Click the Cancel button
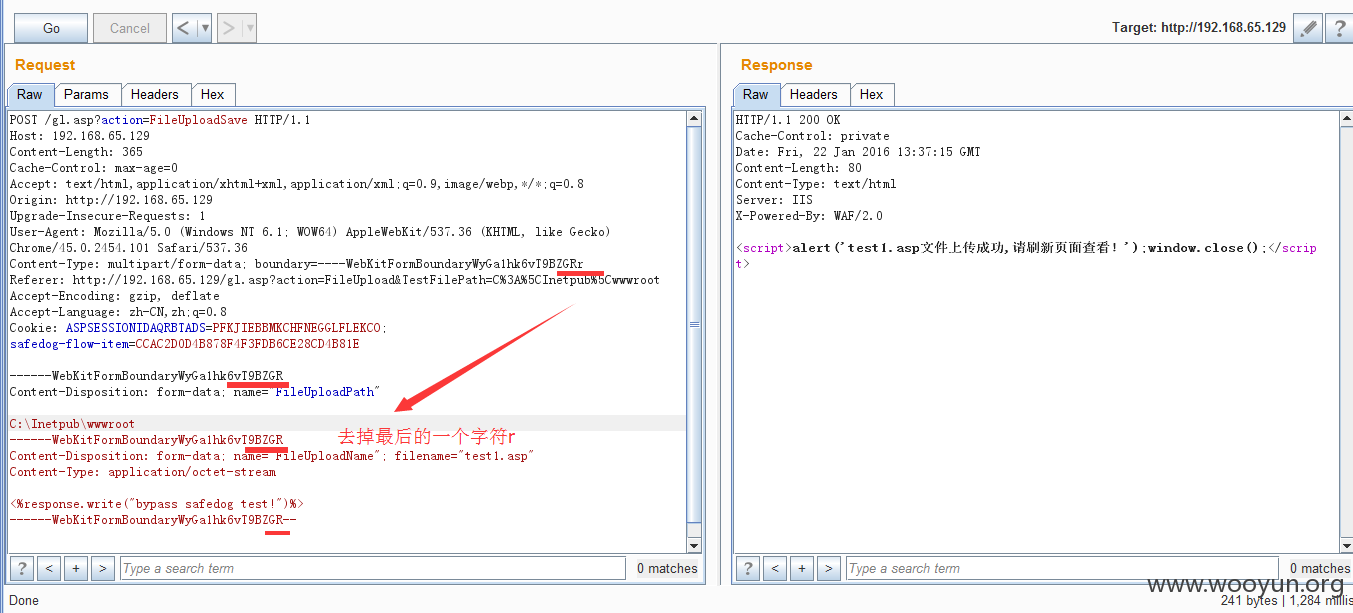Image resolution: width=1353 pixels, height=613 pixels. (130, 28)
